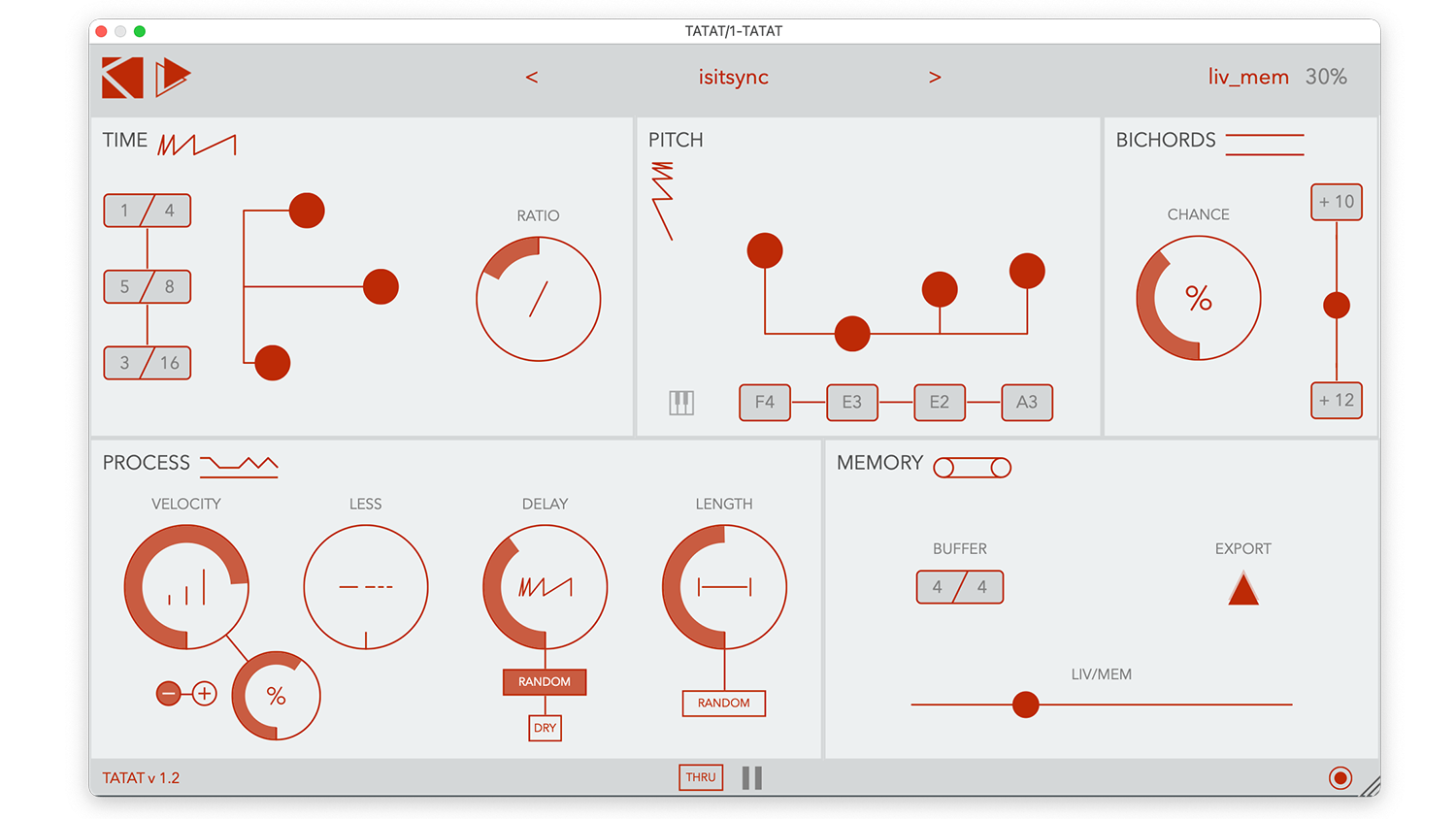This screenshot has width=1456, height=819.
Task: Toggle the DELAY RANDOM button
Action: tap(545, 682)
